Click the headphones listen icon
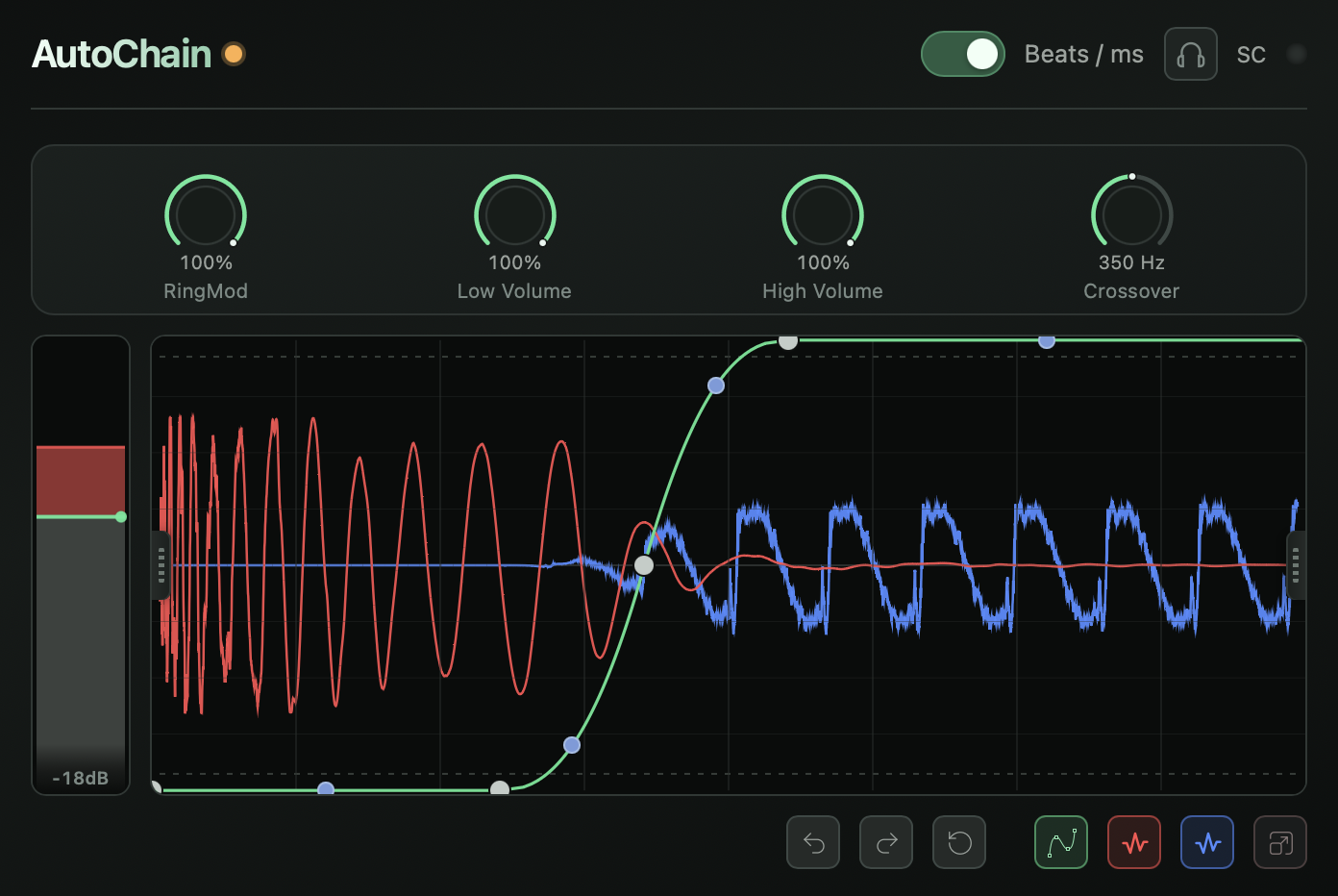This screenshot has height=896, width=1338. coord(1191,54)
